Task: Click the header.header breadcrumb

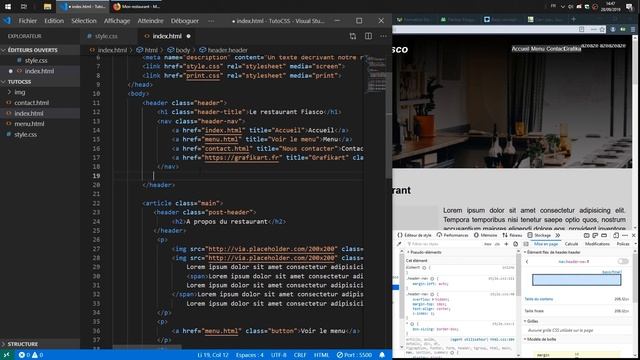Action: click(x=227, y=50)
